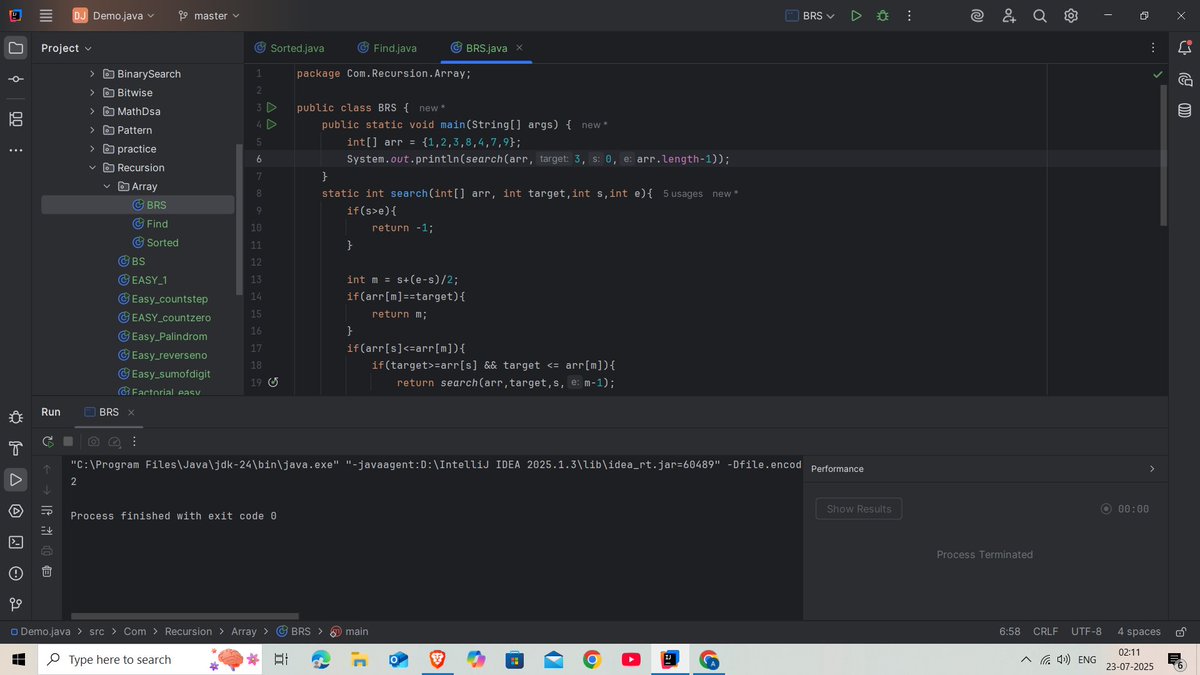Click the Show Results button

point(859,509)
